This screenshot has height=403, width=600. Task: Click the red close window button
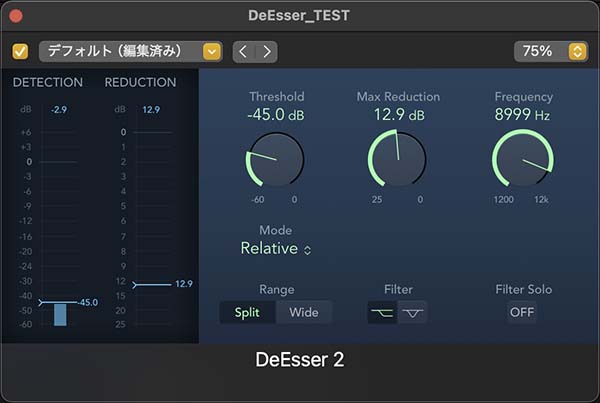pyautogui.click(x=17, y=16)
